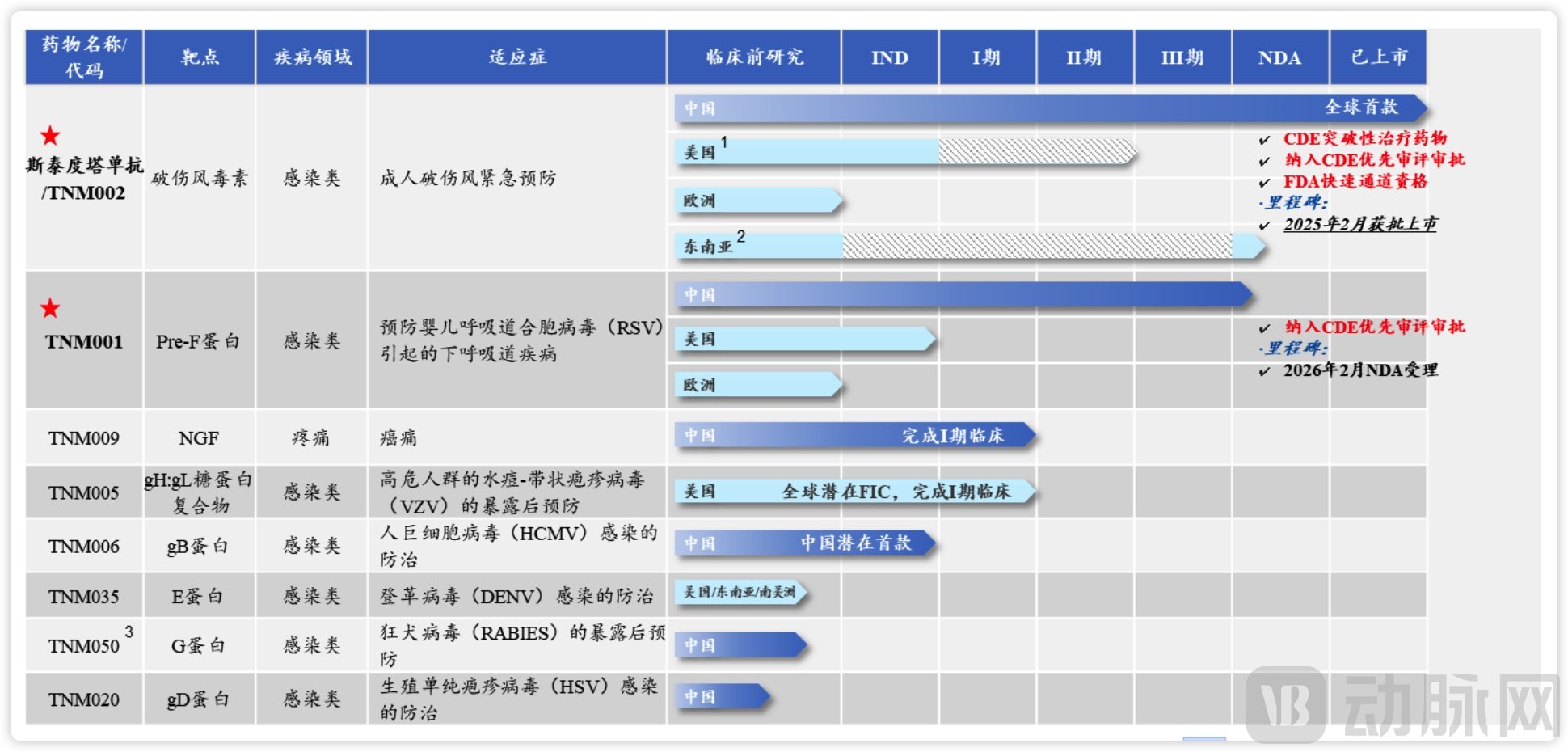The width and height of the screenshot is (1568, 752).
Task: Click the 欧洲 progress bar for TNM001
Action: click(758, 385)
